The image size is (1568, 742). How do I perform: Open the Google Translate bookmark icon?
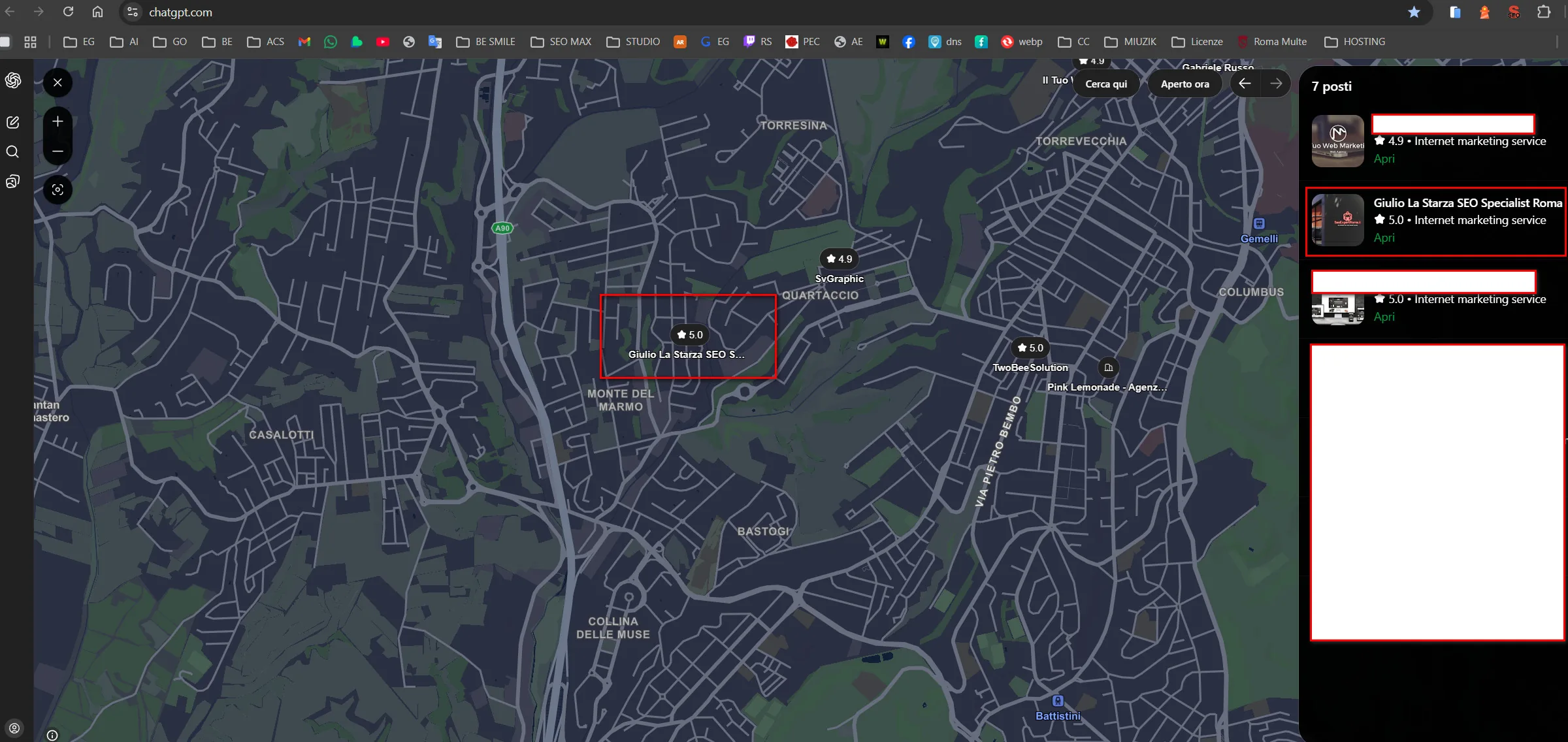(x=435, y=42)
